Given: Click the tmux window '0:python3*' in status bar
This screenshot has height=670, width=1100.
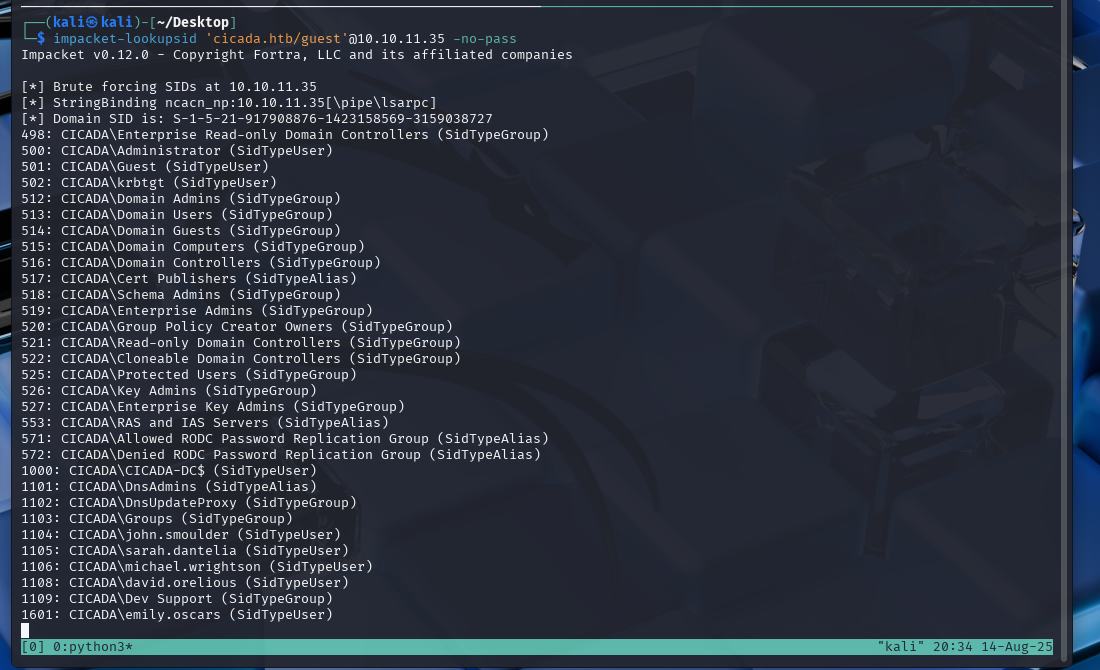Looking at the screenshot, I should click(x=93, y=647).
